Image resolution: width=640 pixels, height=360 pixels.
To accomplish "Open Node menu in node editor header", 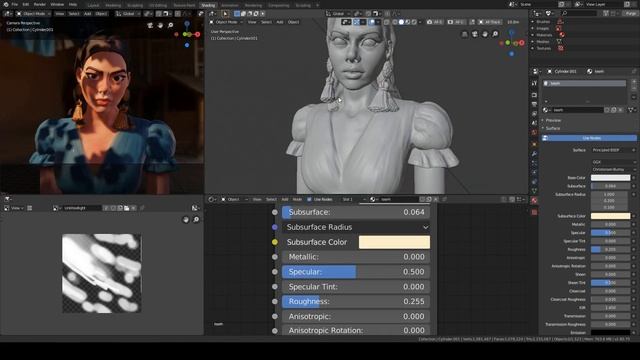I will tap(297, 199).
